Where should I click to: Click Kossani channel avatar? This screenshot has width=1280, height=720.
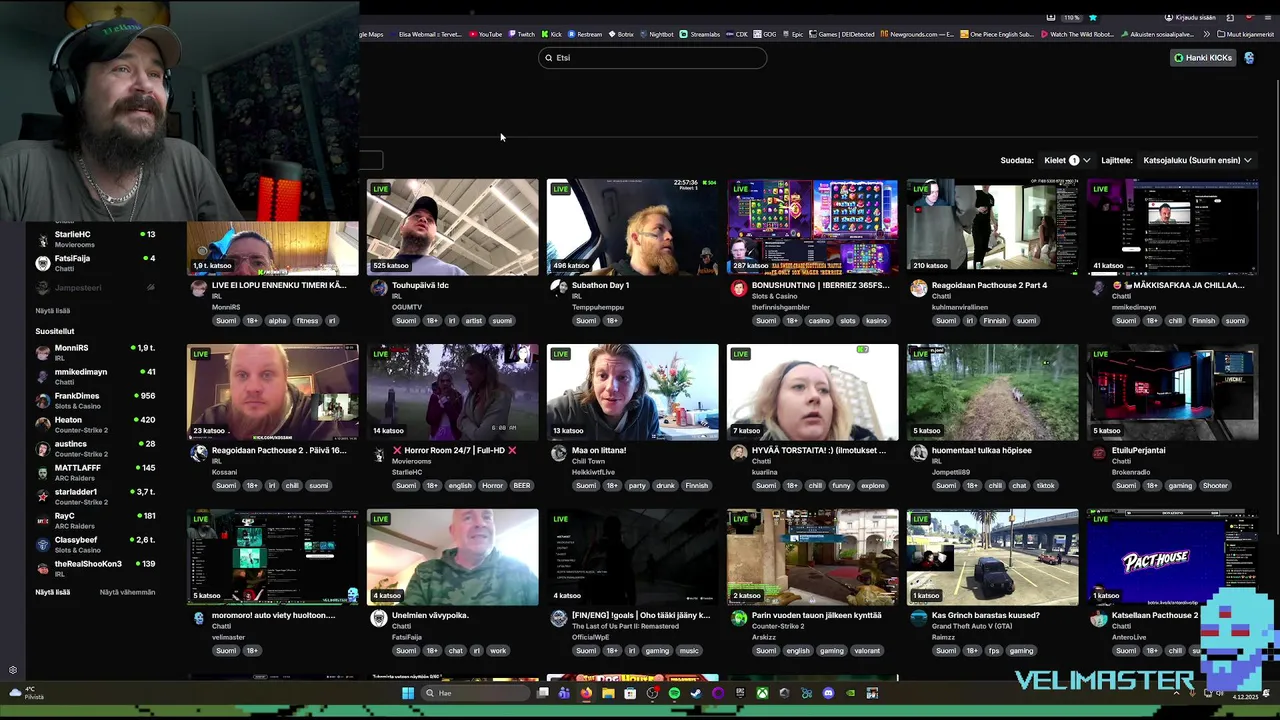[199, 453]
